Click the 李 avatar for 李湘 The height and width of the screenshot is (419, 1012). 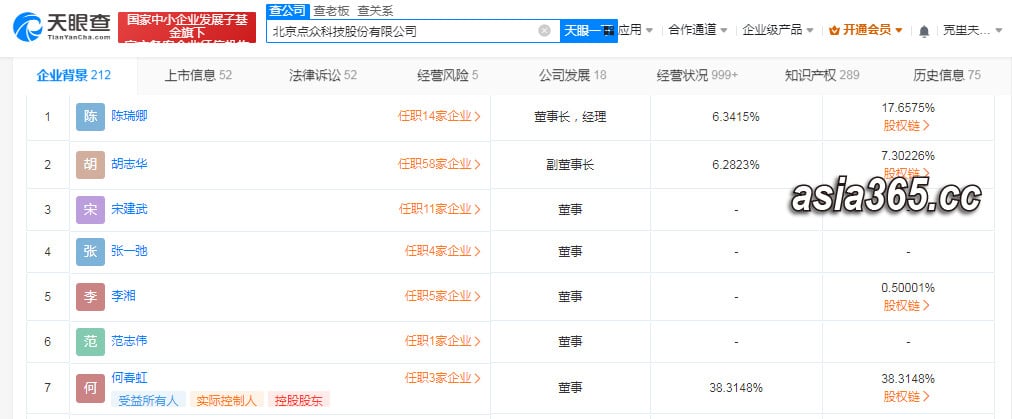90,296
